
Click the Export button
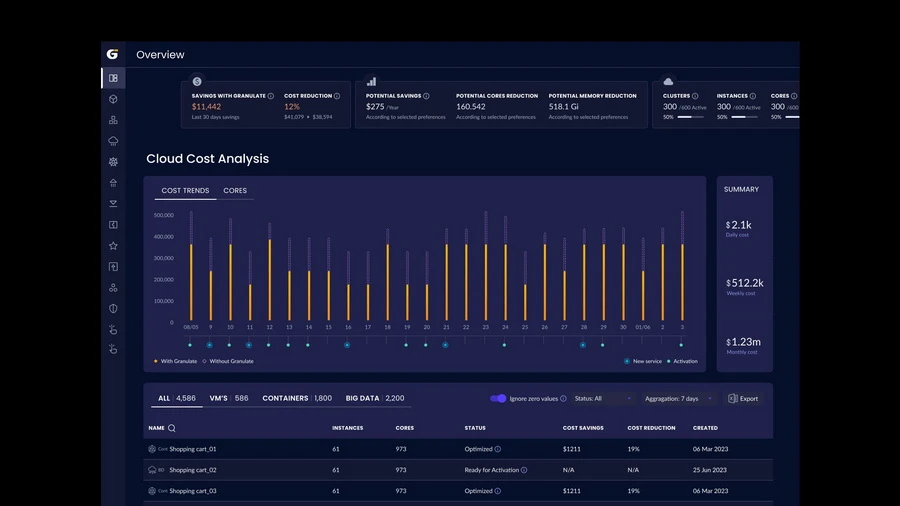743,398
